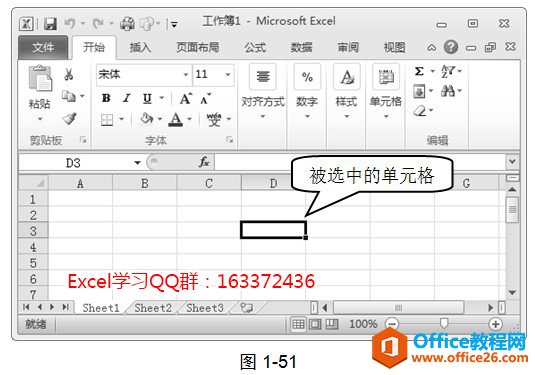Increase font size with large A icon
This screenshot has width=535, height=375.
186,99
